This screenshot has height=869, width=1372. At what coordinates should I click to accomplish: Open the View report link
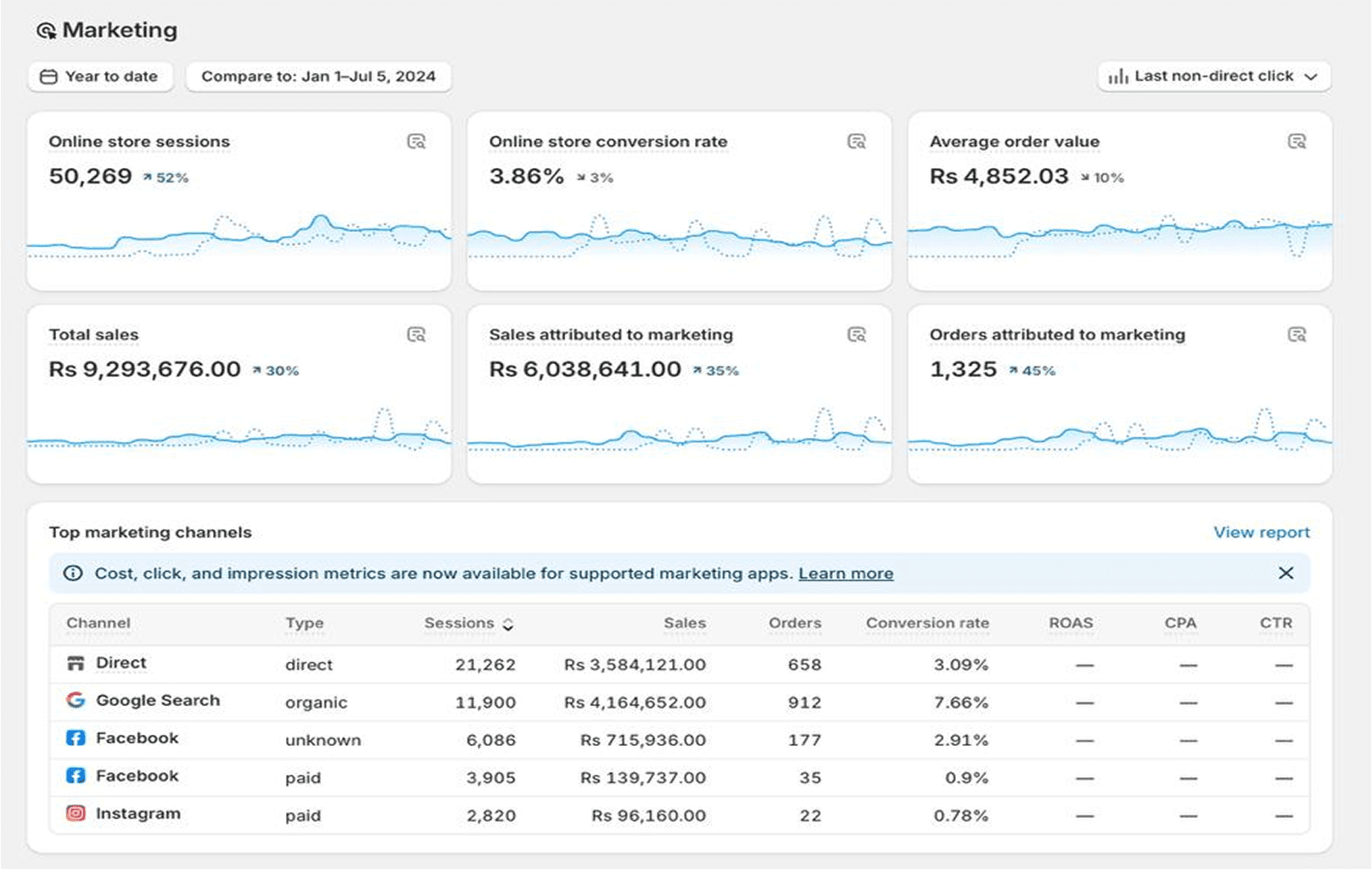tap(1261, 532)
